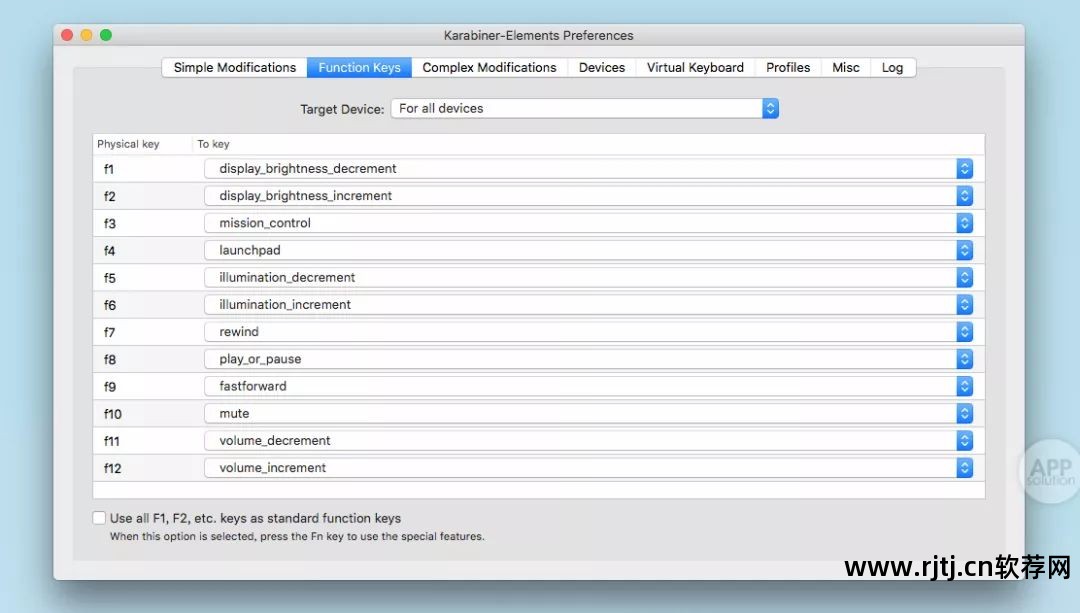Select the f5 physical key label
Image resolution: width=1080 pixels, height=613 pixels.
pyautogui.click(x=110, y=278)
